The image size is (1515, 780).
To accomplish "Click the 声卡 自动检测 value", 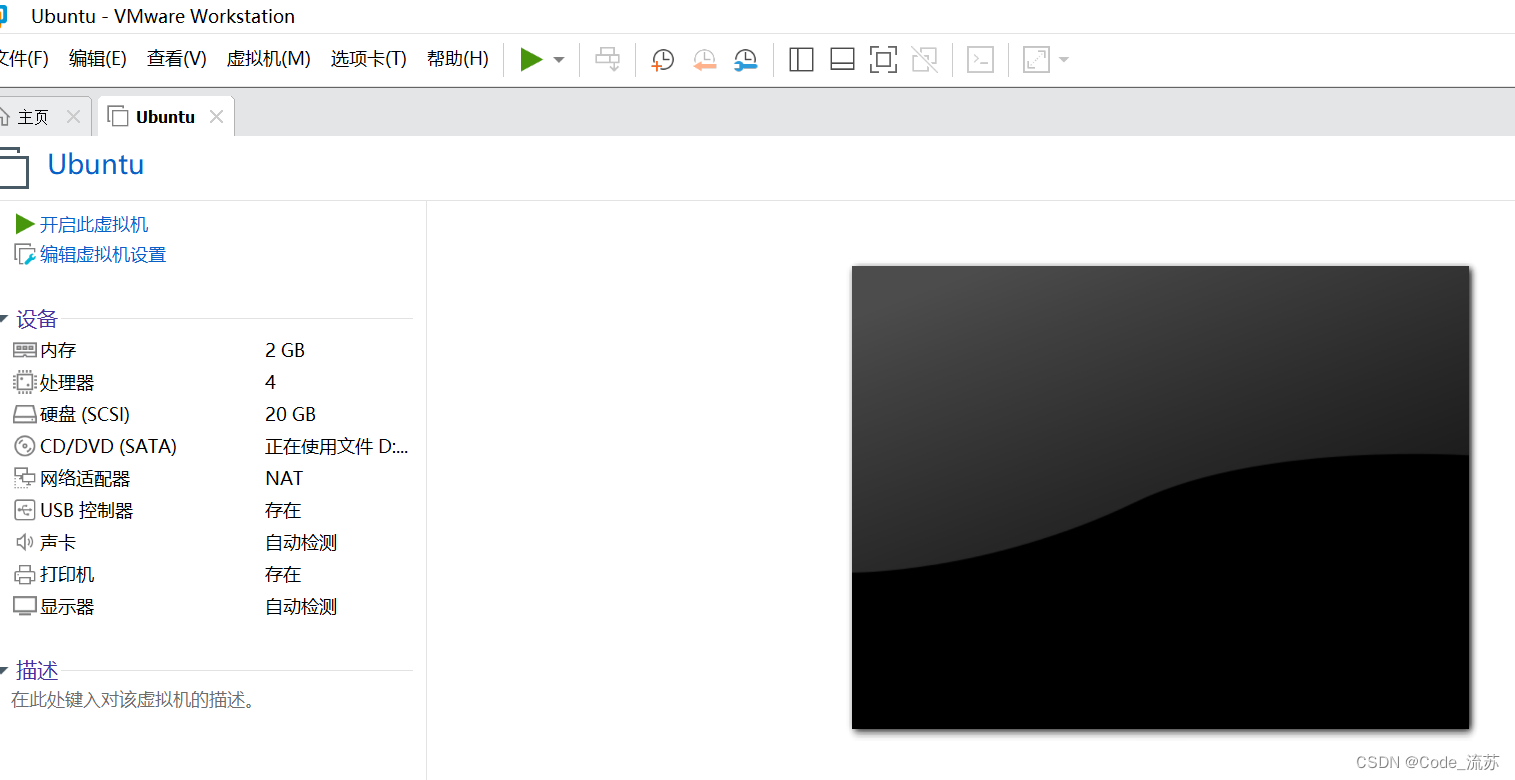I will [301, 543].
